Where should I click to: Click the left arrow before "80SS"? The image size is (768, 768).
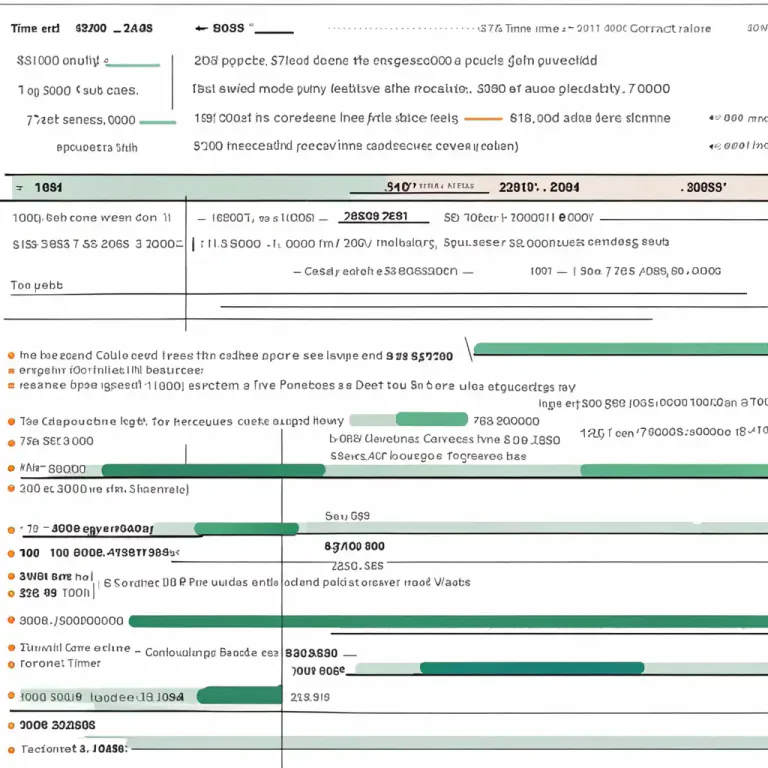pyautogui.click(x=201, y=28)
